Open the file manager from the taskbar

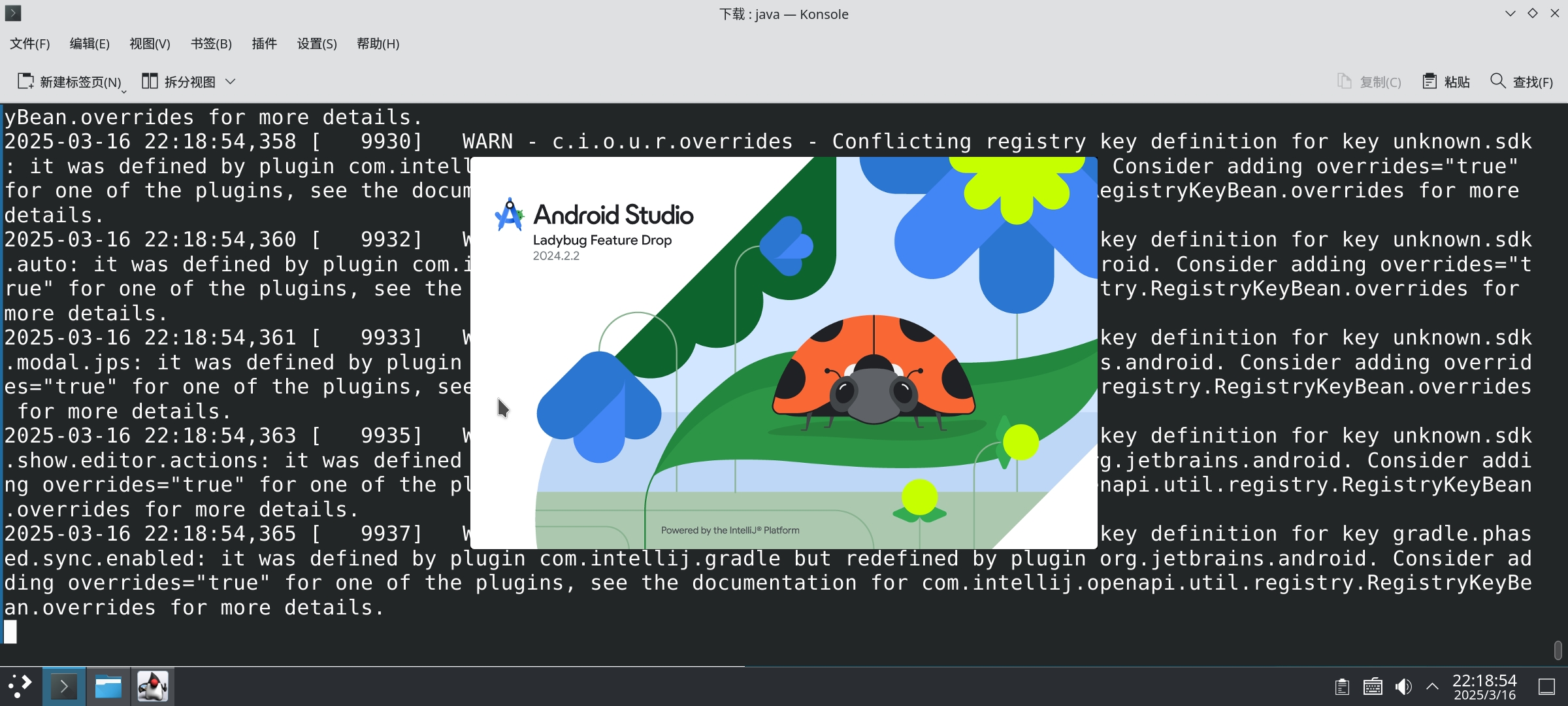click(108, 686)
